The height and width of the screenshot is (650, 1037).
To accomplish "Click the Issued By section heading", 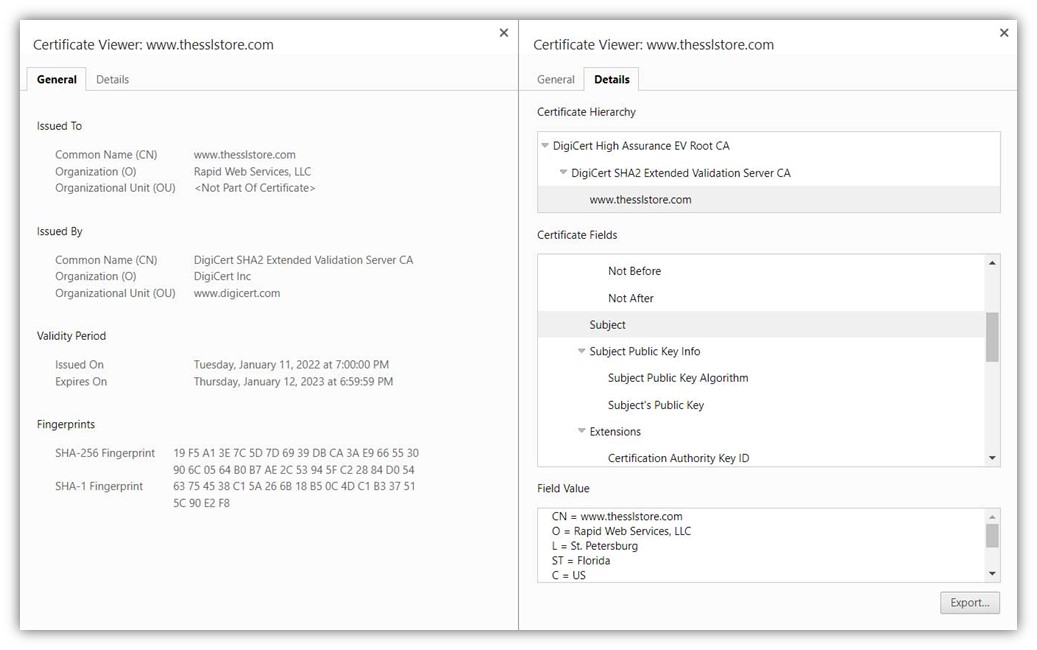I will click(60, 231).
